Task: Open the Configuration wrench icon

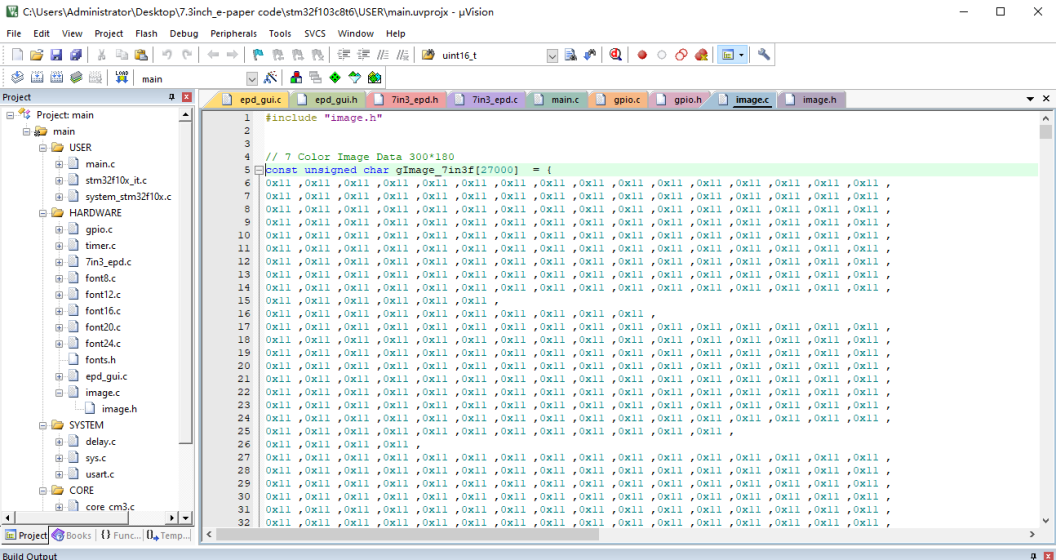Action: (x=764, y=55)
